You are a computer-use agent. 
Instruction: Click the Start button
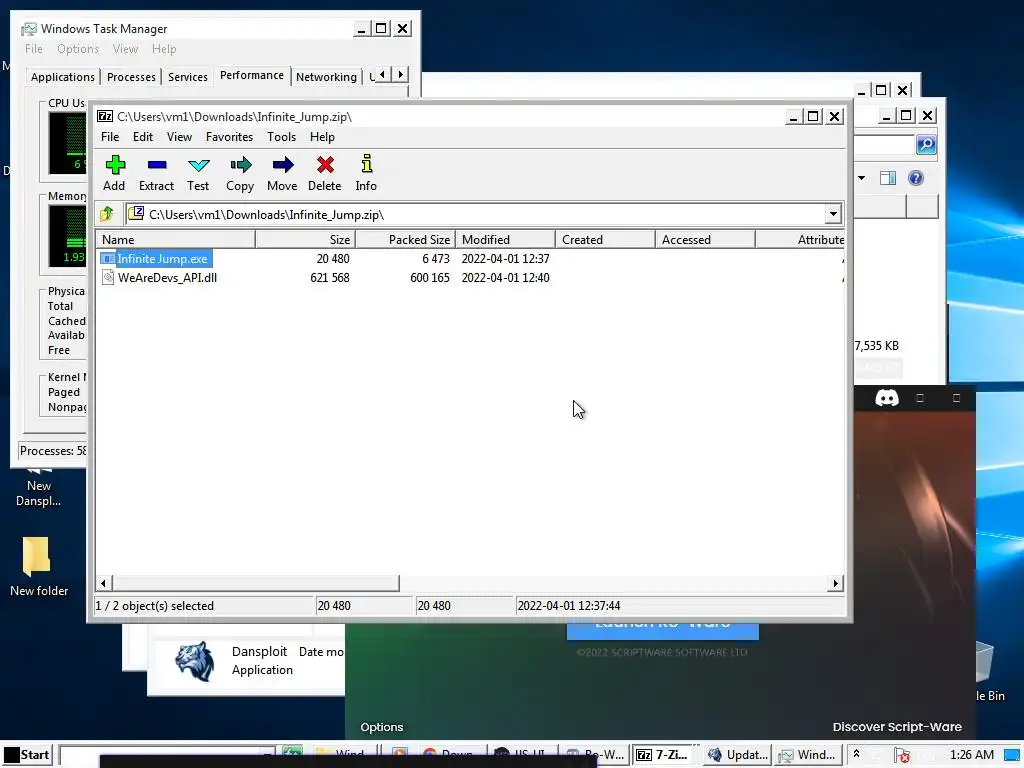pyautogui.click(x=27, y=755)
